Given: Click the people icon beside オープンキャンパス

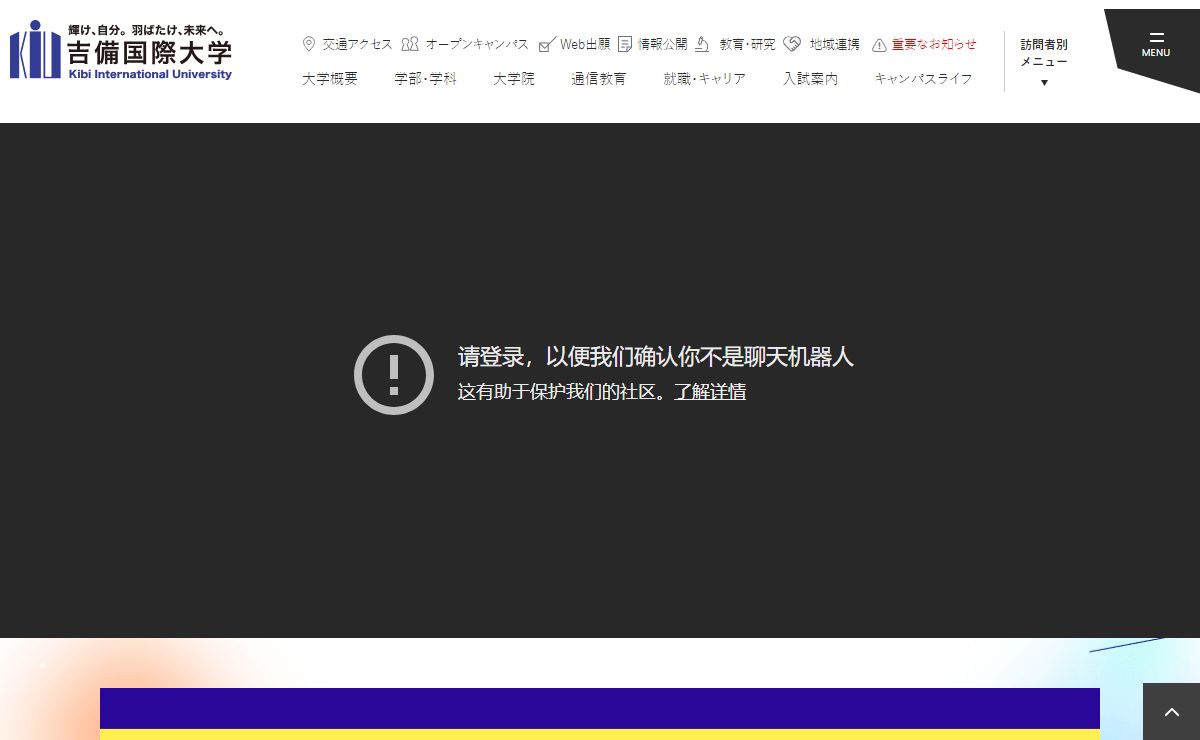Looking at the screenshot, I should pos(410,44).
